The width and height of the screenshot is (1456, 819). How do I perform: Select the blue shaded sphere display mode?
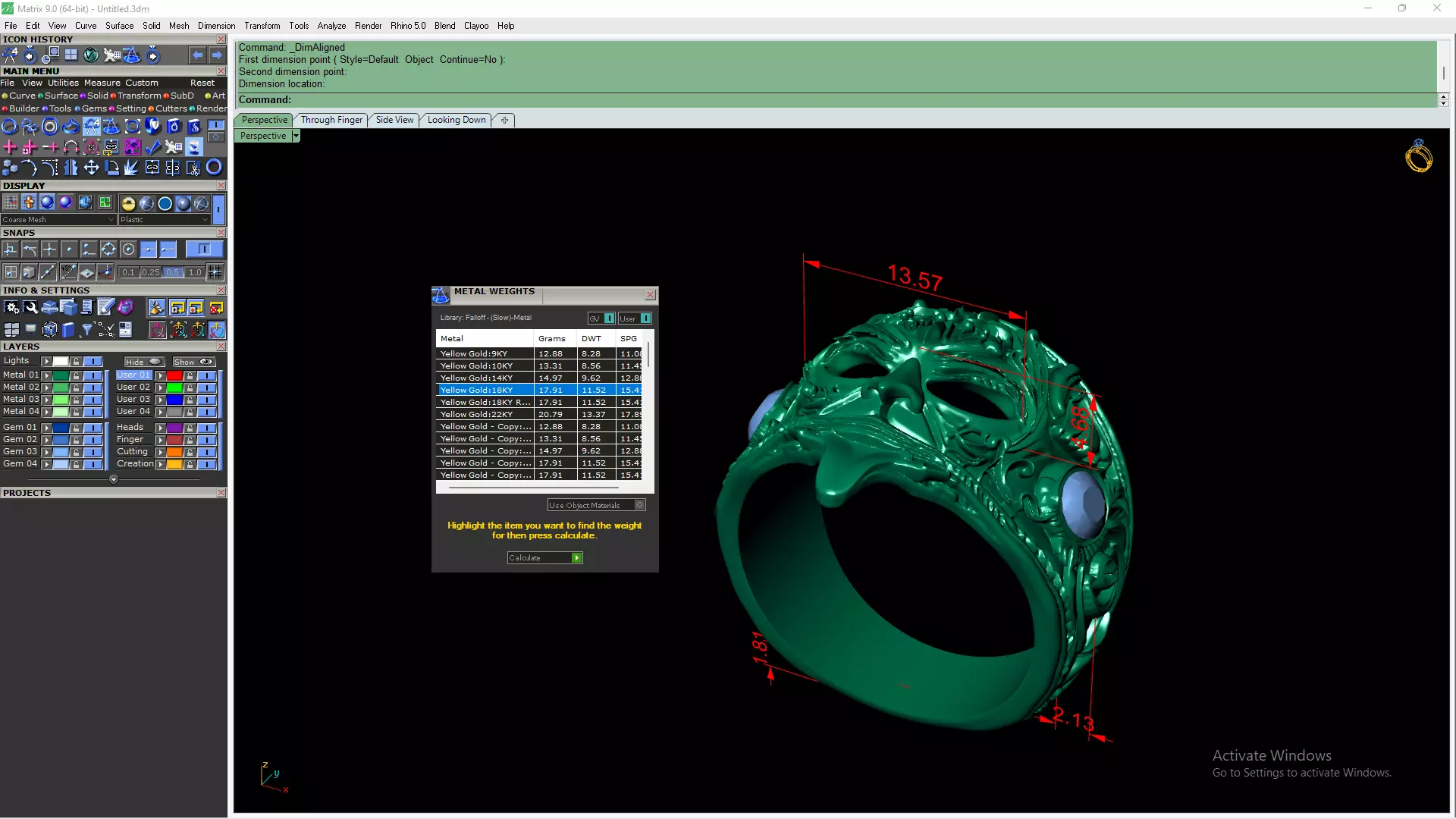pos(47,202)
